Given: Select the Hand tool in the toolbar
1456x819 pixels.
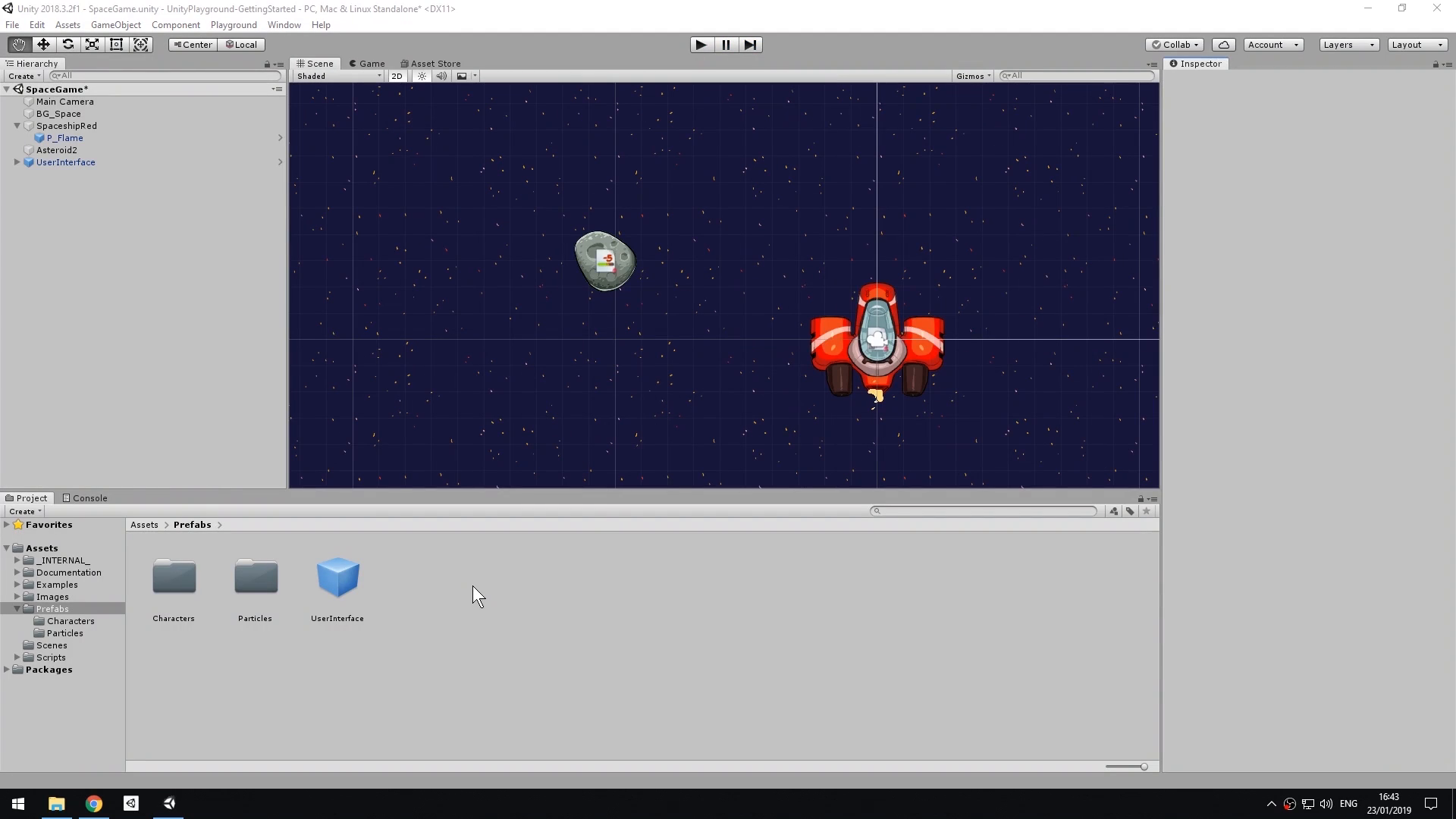Looking at the screenshot, I should pyautogui.click(x=19, y=45).
